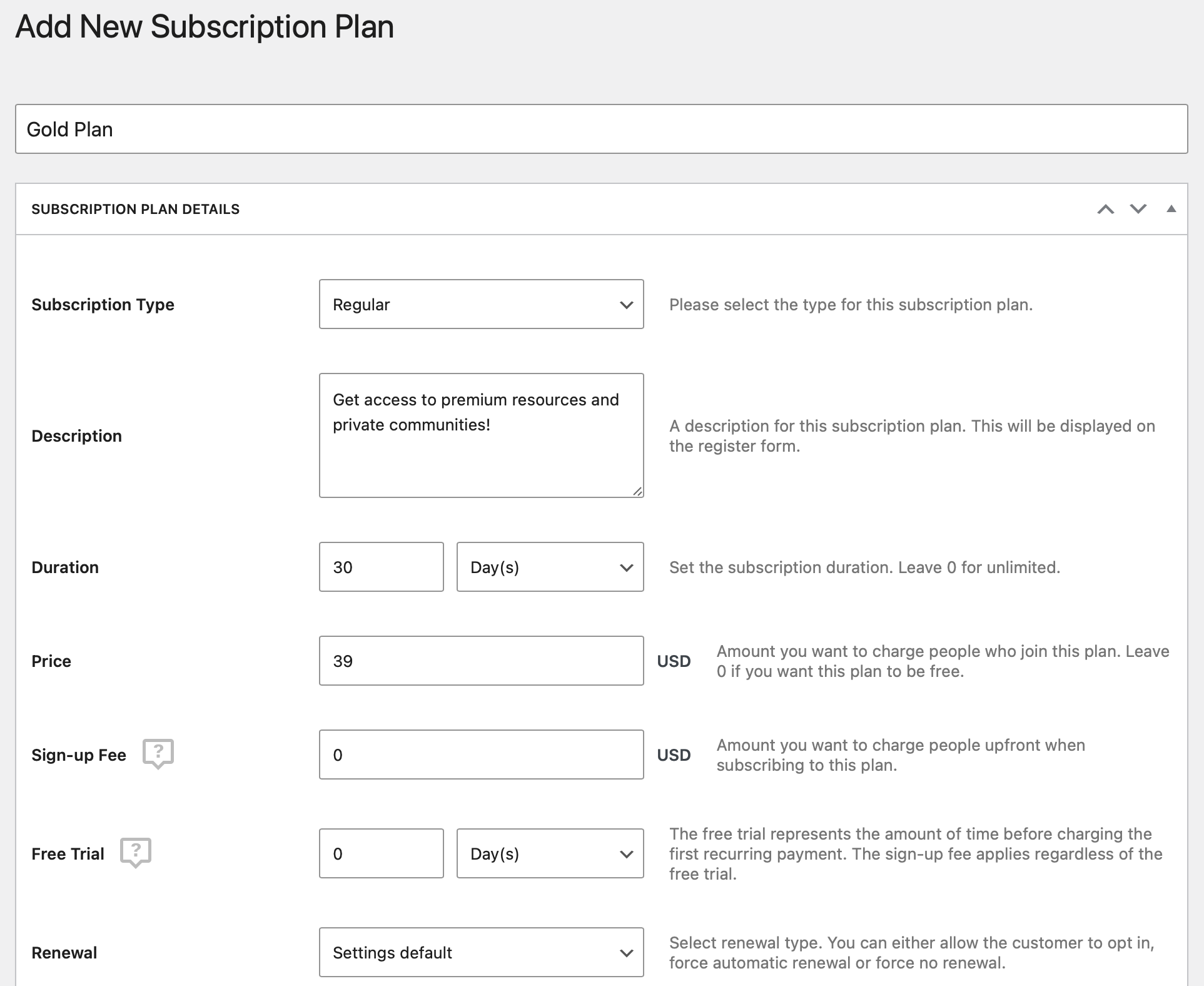Click the Renewal field label
The height and width of the screenshot is (986, 1204).
pos(64,953)
